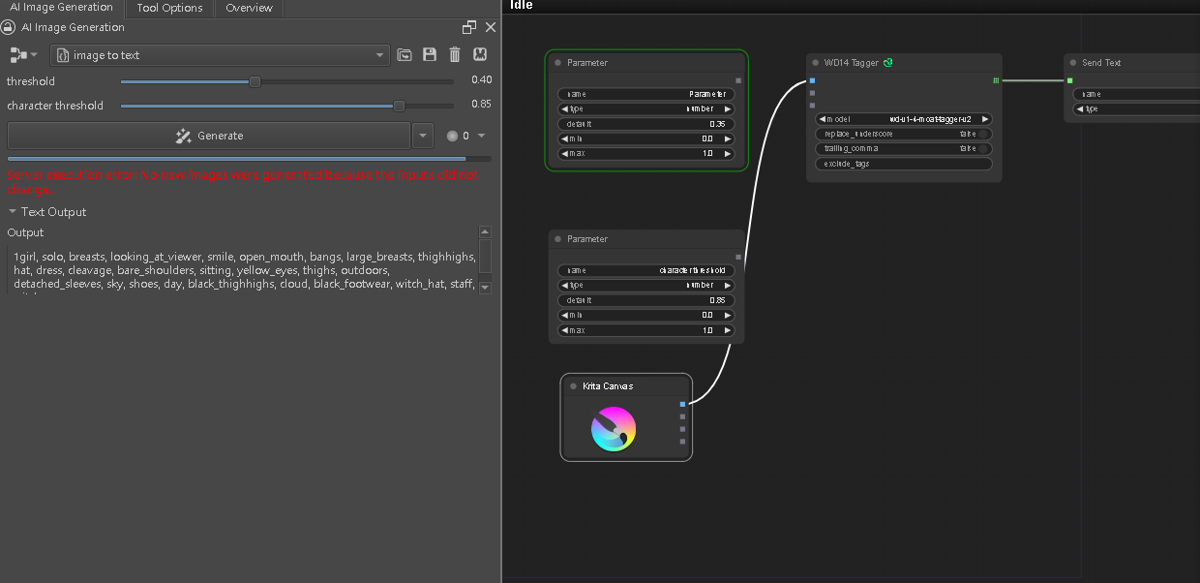Click the rightmost web export icon in toolbar

pos(480,55)
